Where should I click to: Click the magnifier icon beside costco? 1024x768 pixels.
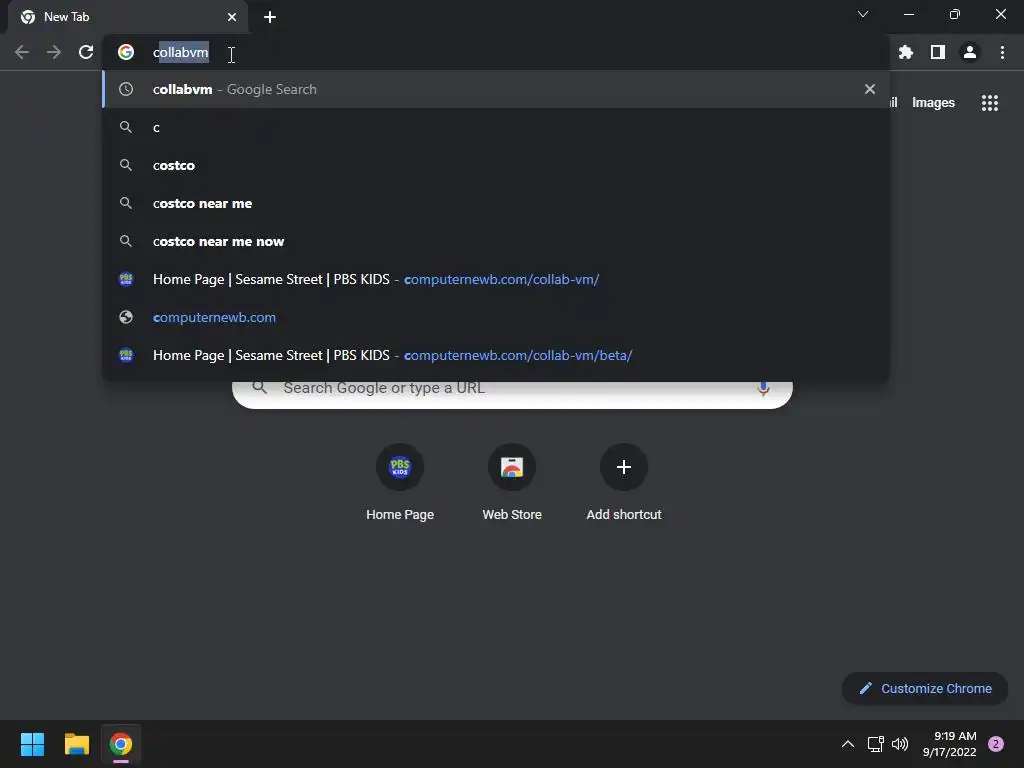click(125, 165)
